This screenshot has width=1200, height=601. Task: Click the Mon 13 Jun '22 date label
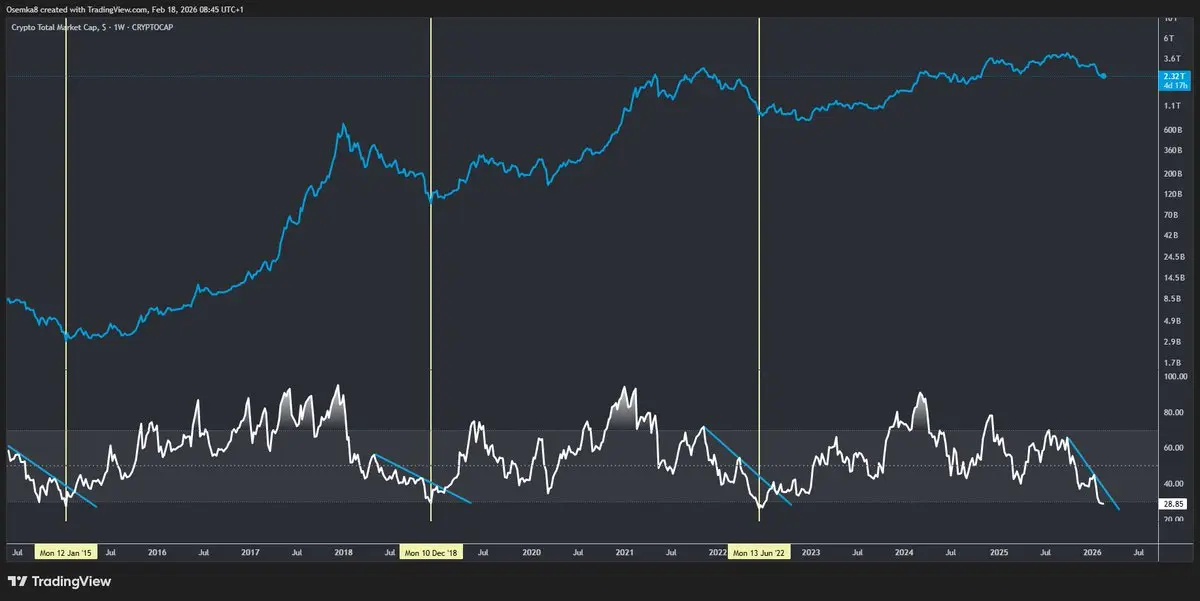[x=760, y=552]
